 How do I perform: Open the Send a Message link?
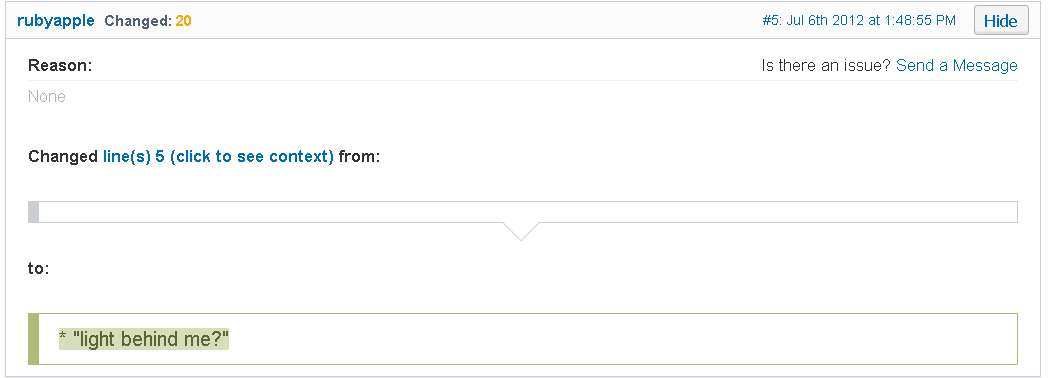956,65
